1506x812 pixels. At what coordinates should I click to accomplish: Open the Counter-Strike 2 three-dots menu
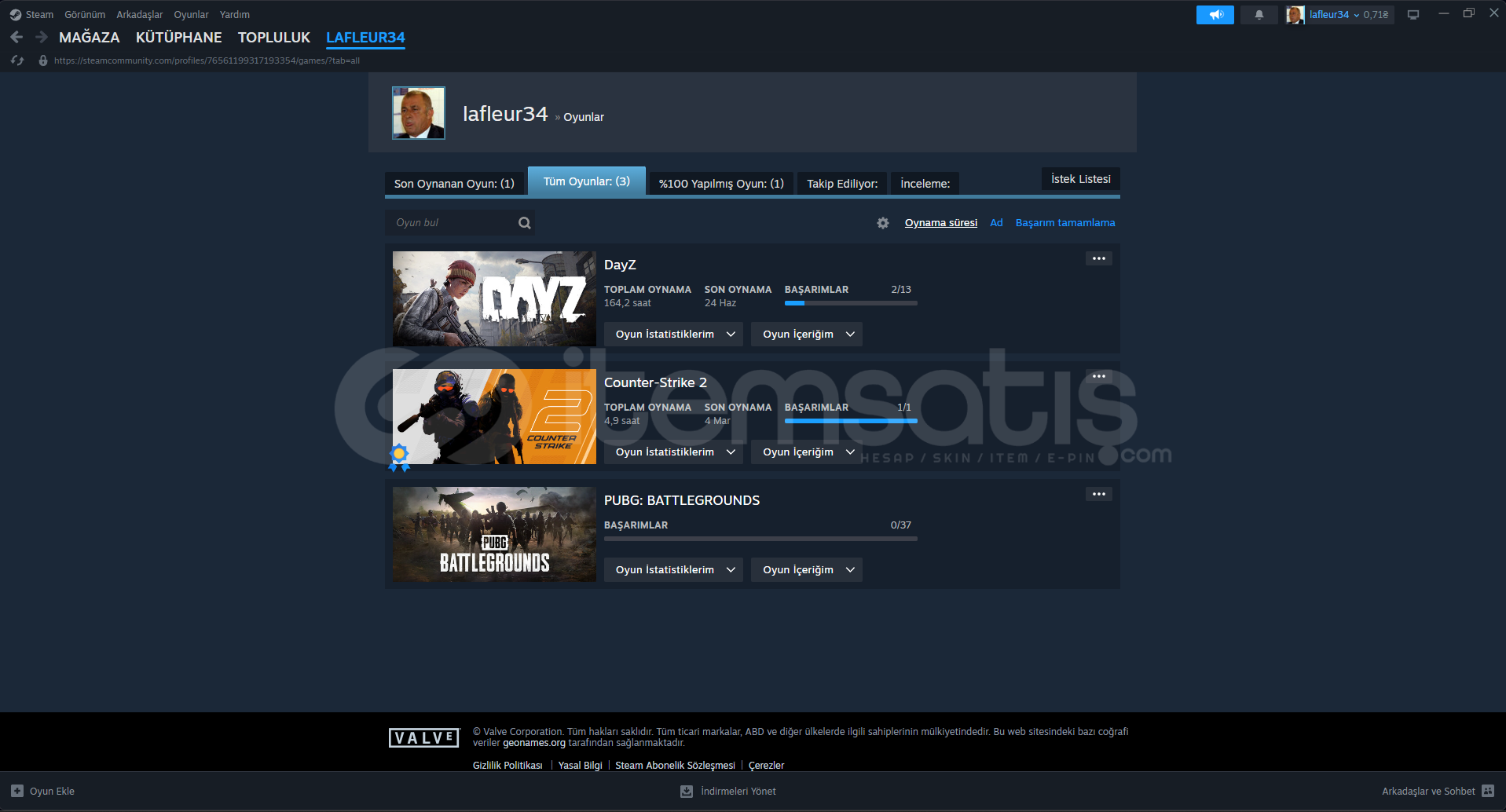(x=1099, y=376)
